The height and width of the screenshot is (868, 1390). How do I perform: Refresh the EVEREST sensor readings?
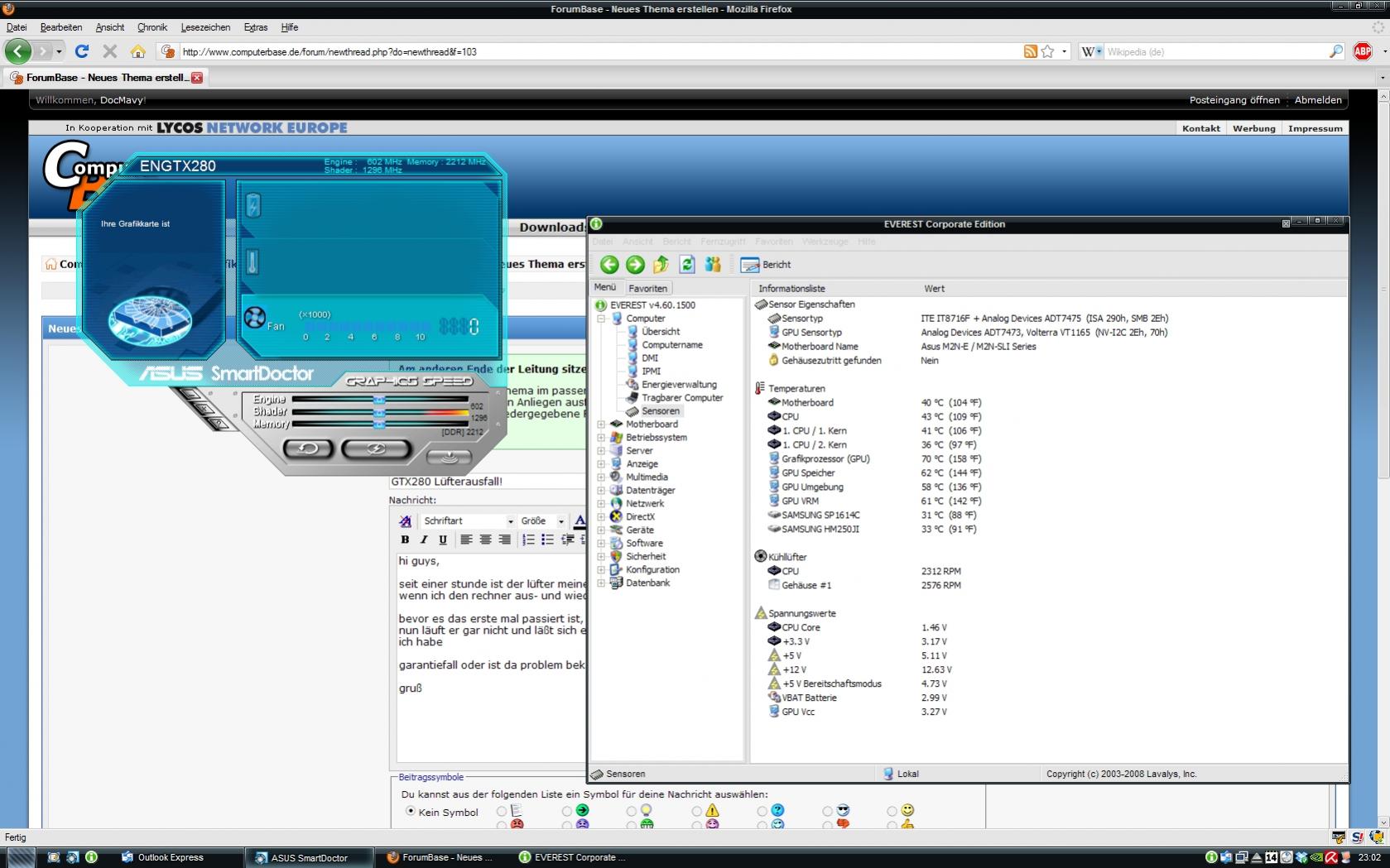point(687,264)
